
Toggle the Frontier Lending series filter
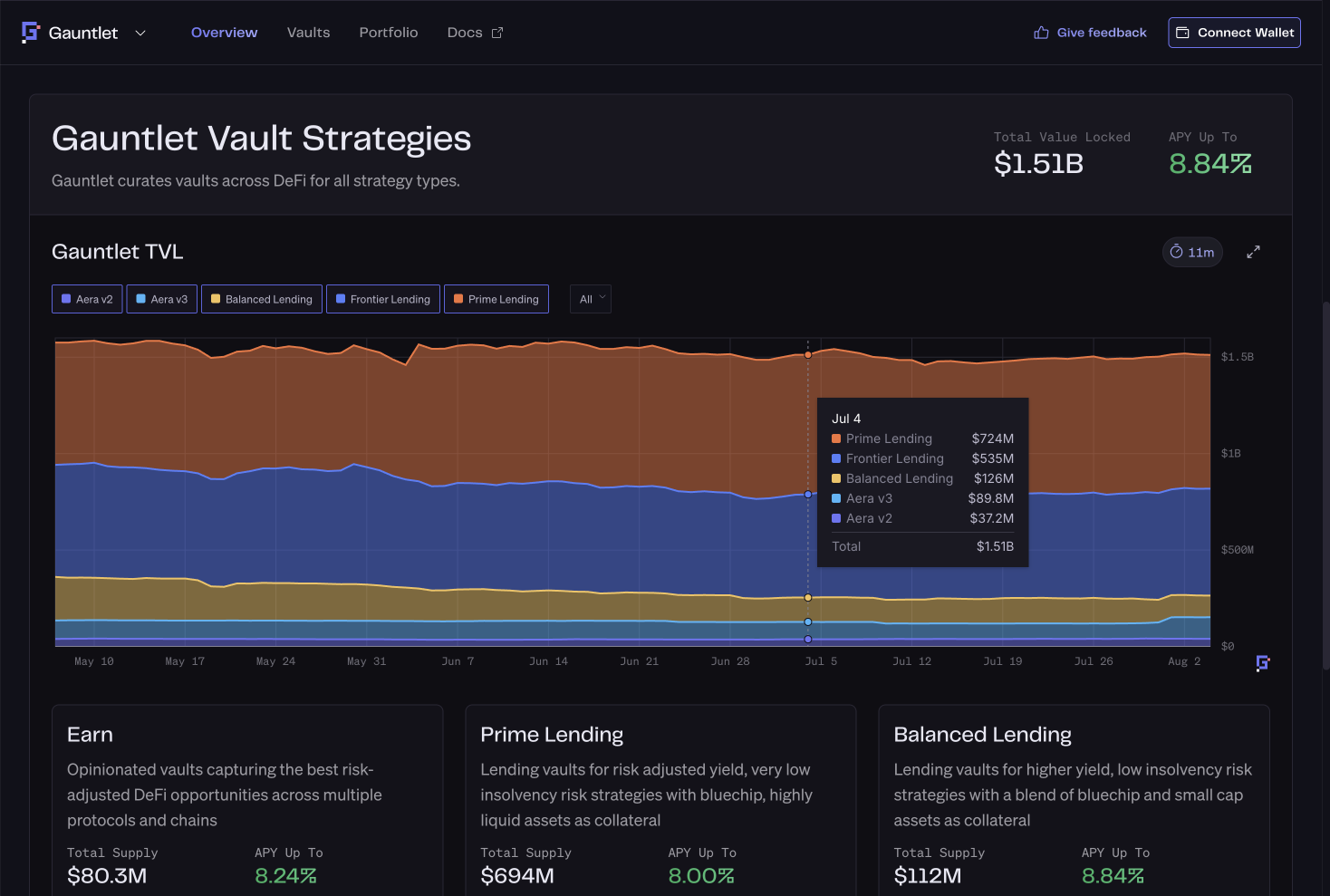tap(383, 299)
